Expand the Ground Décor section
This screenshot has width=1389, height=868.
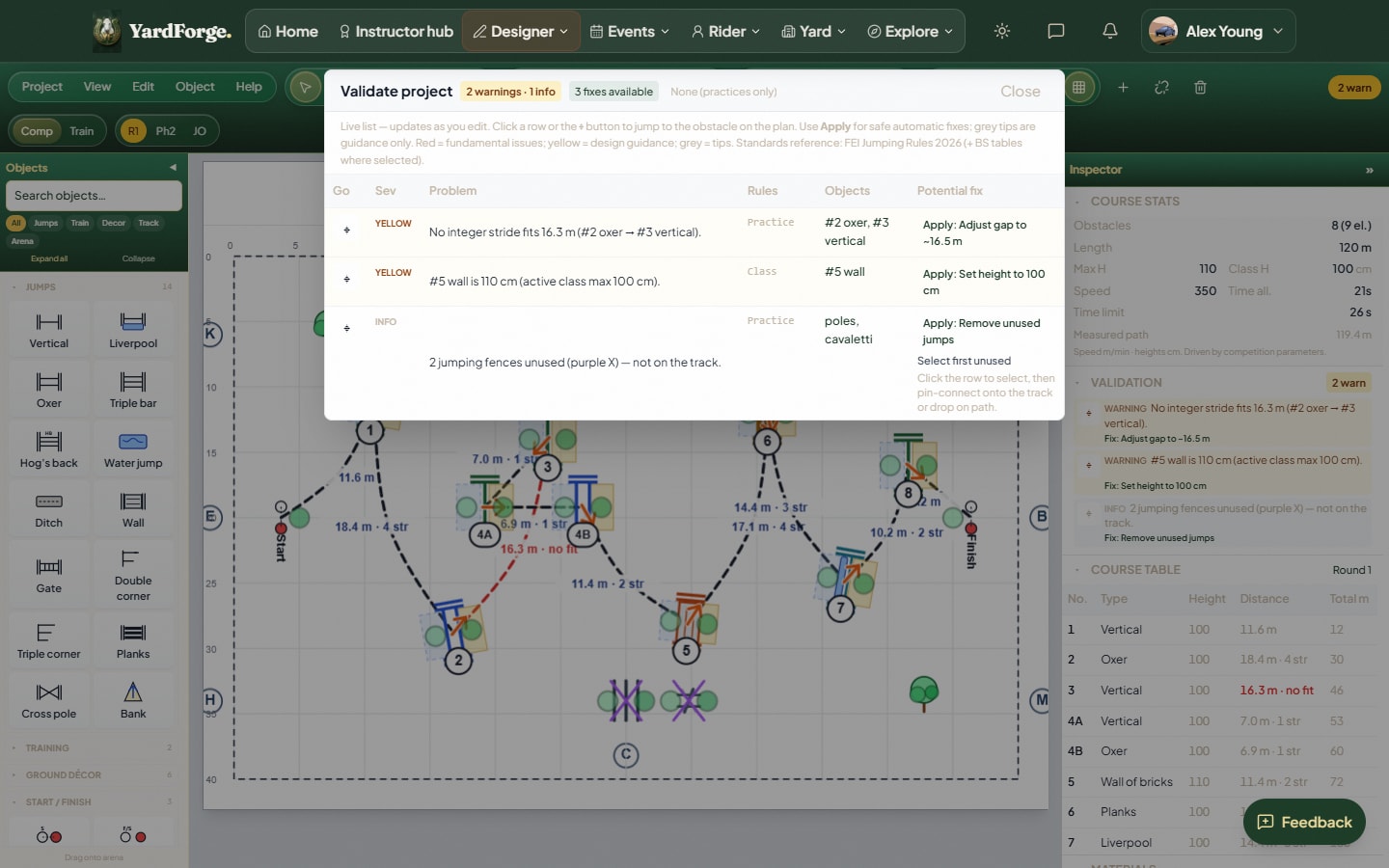coord(93,774)
